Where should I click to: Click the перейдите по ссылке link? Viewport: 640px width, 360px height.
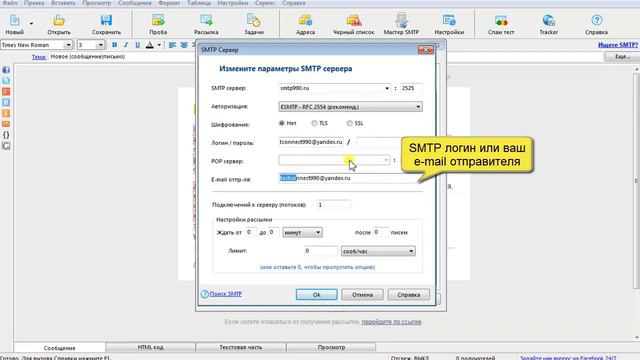tap(391, 322)
